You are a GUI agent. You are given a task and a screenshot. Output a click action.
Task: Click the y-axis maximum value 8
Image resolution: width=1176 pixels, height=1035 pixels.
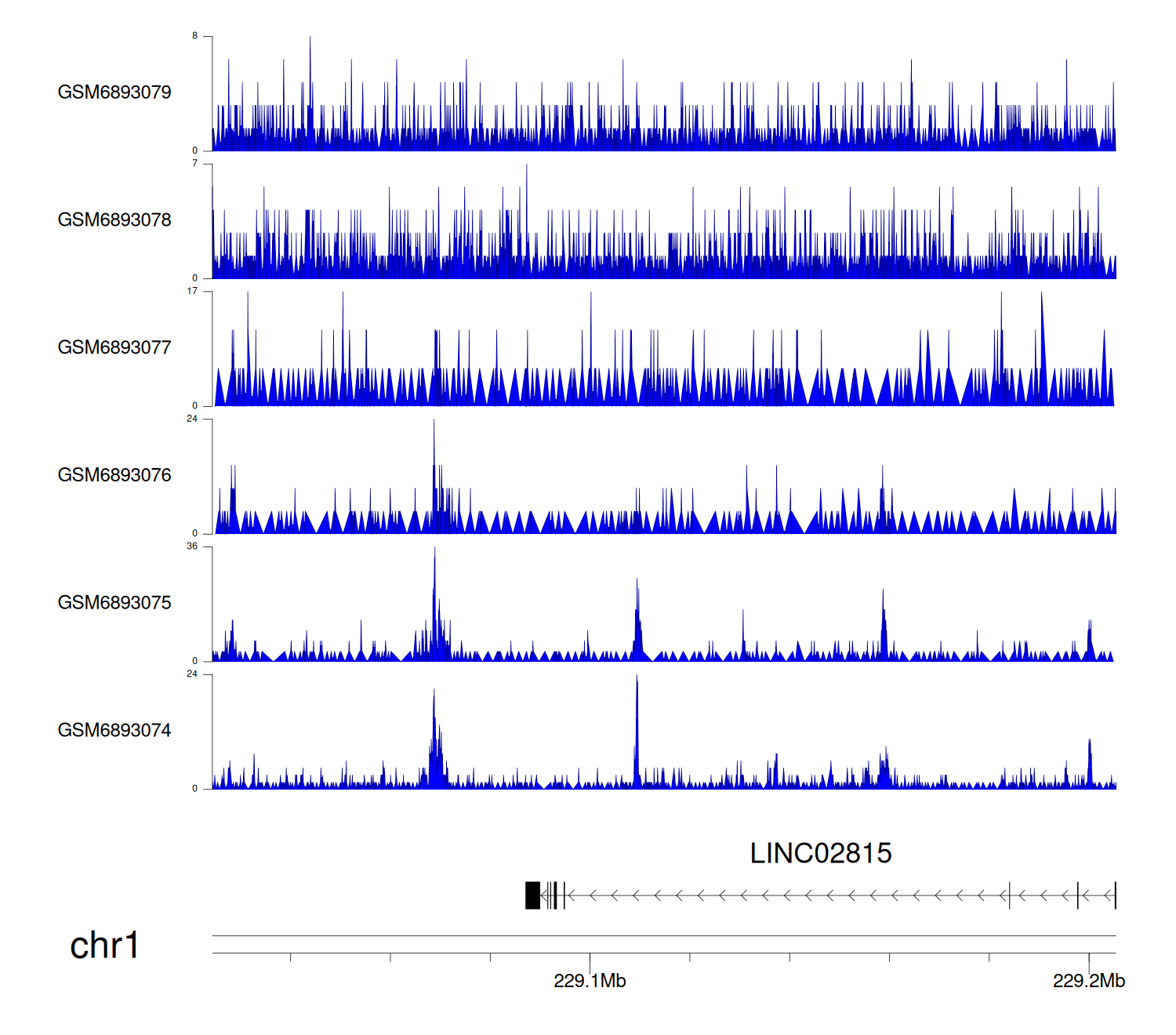(x=194, y=36)
